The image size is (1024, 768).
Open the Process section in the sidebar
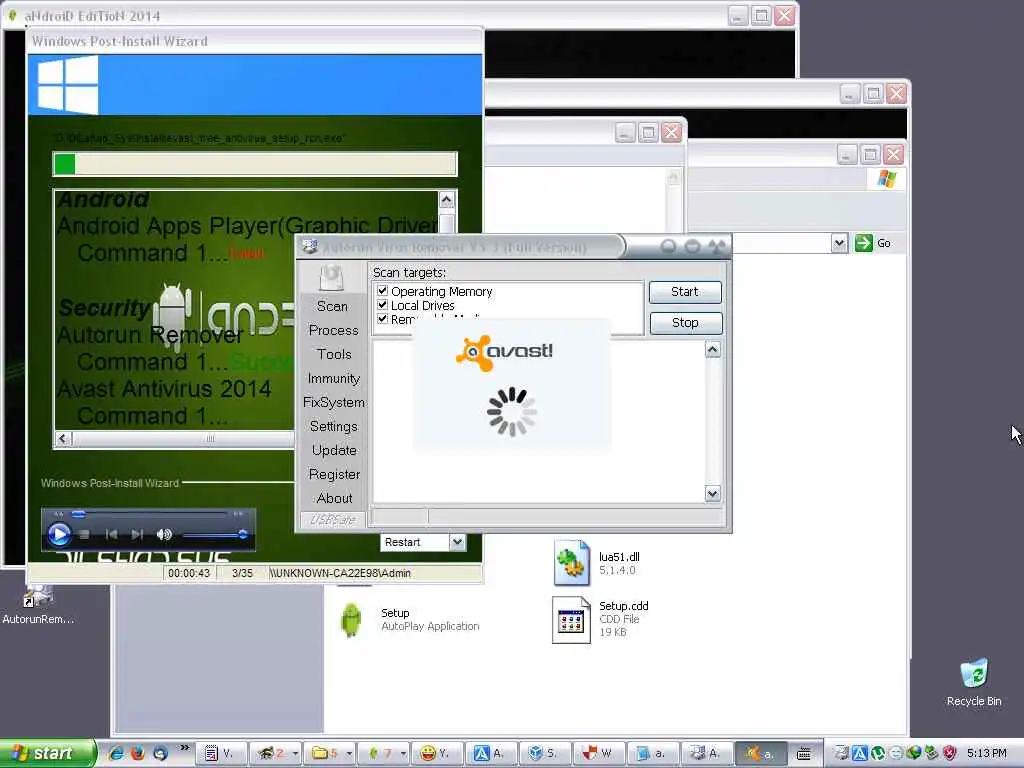click(x=333, y=330)
